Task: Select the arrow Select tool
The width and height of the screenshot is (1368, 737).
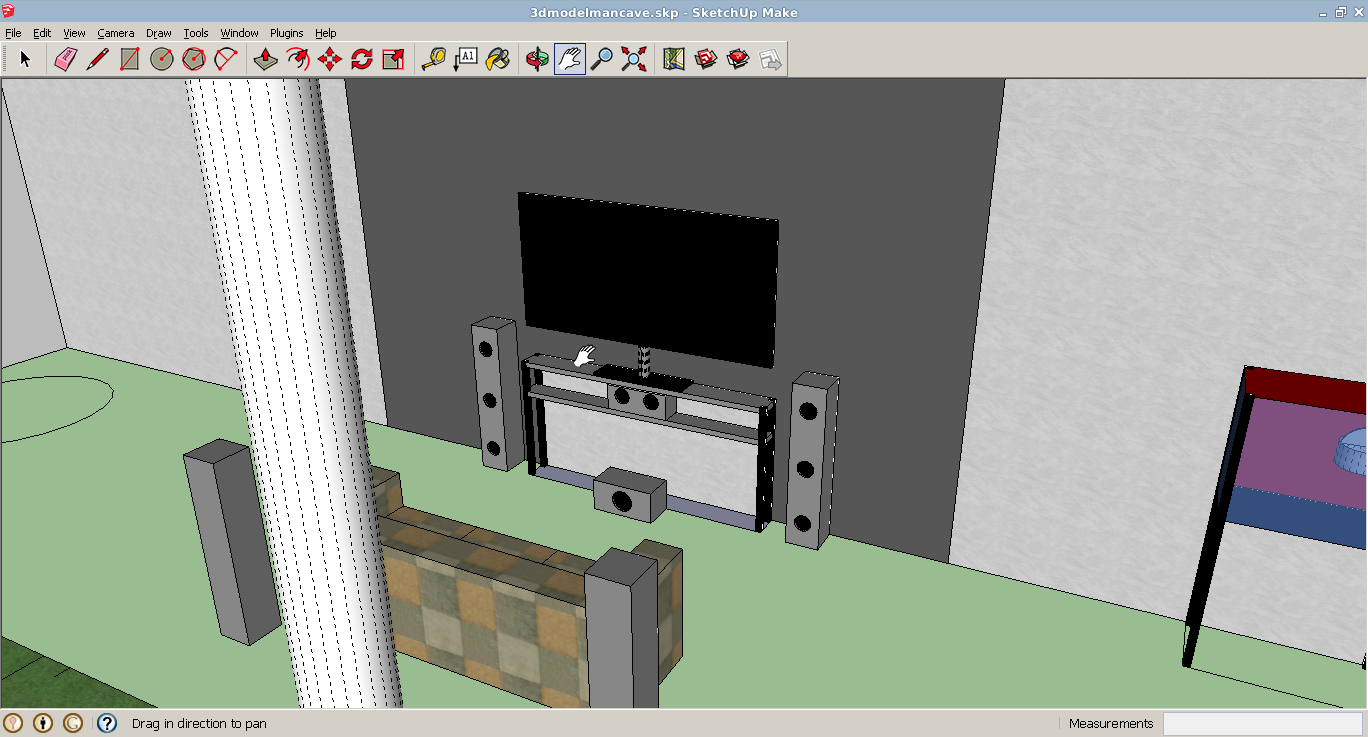Action: pyautogui.click(x=25, y=59)
